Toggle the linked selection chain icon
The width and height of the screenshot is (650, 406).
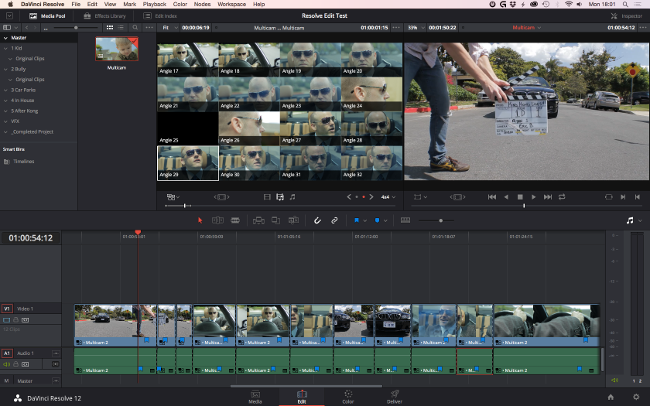point(334,220)
